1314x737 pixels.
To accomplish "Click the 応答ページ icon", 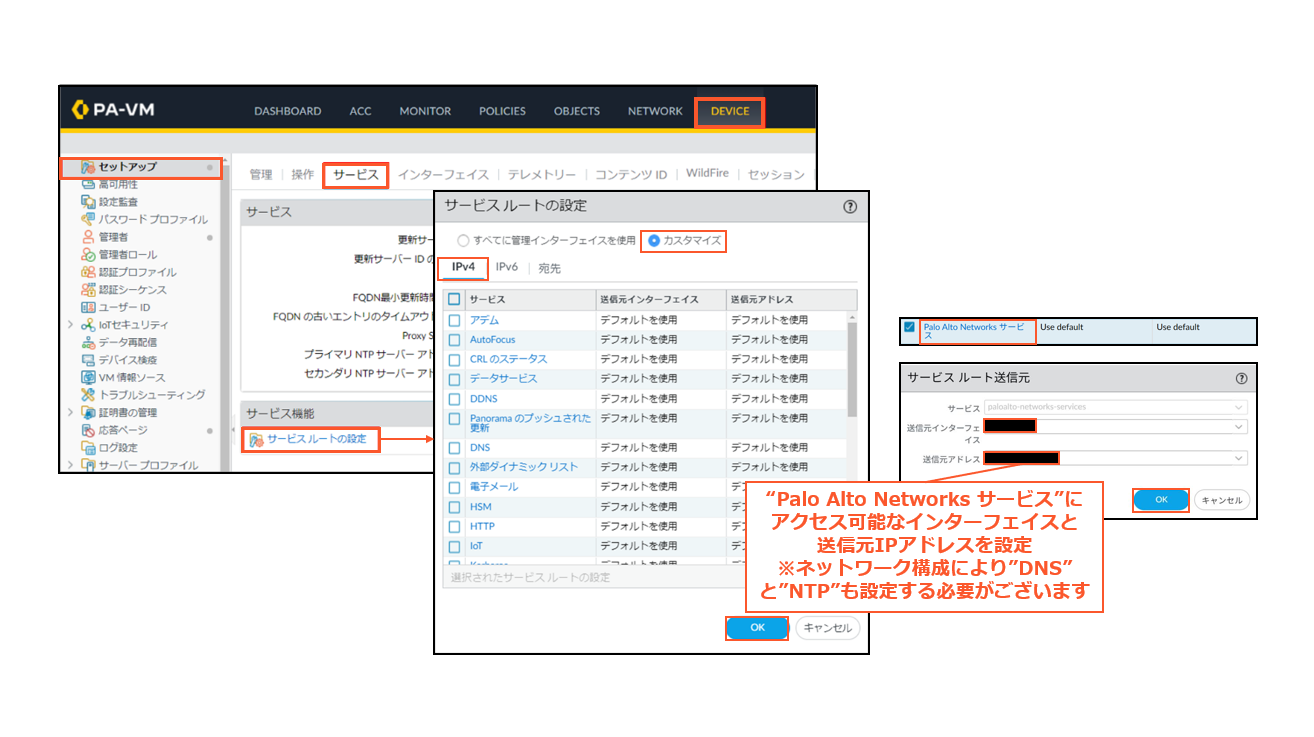I will pos(88,430).
